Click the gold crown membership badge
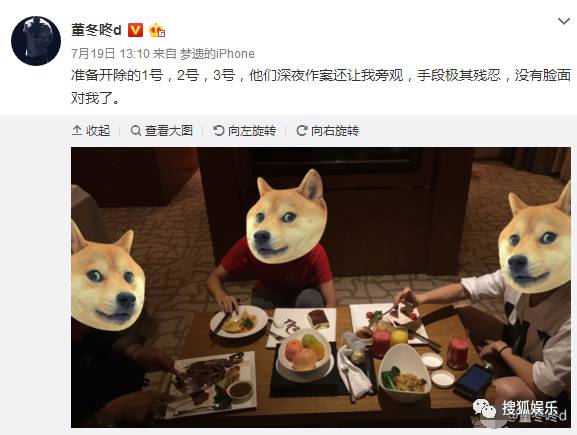 pos(157,31)
